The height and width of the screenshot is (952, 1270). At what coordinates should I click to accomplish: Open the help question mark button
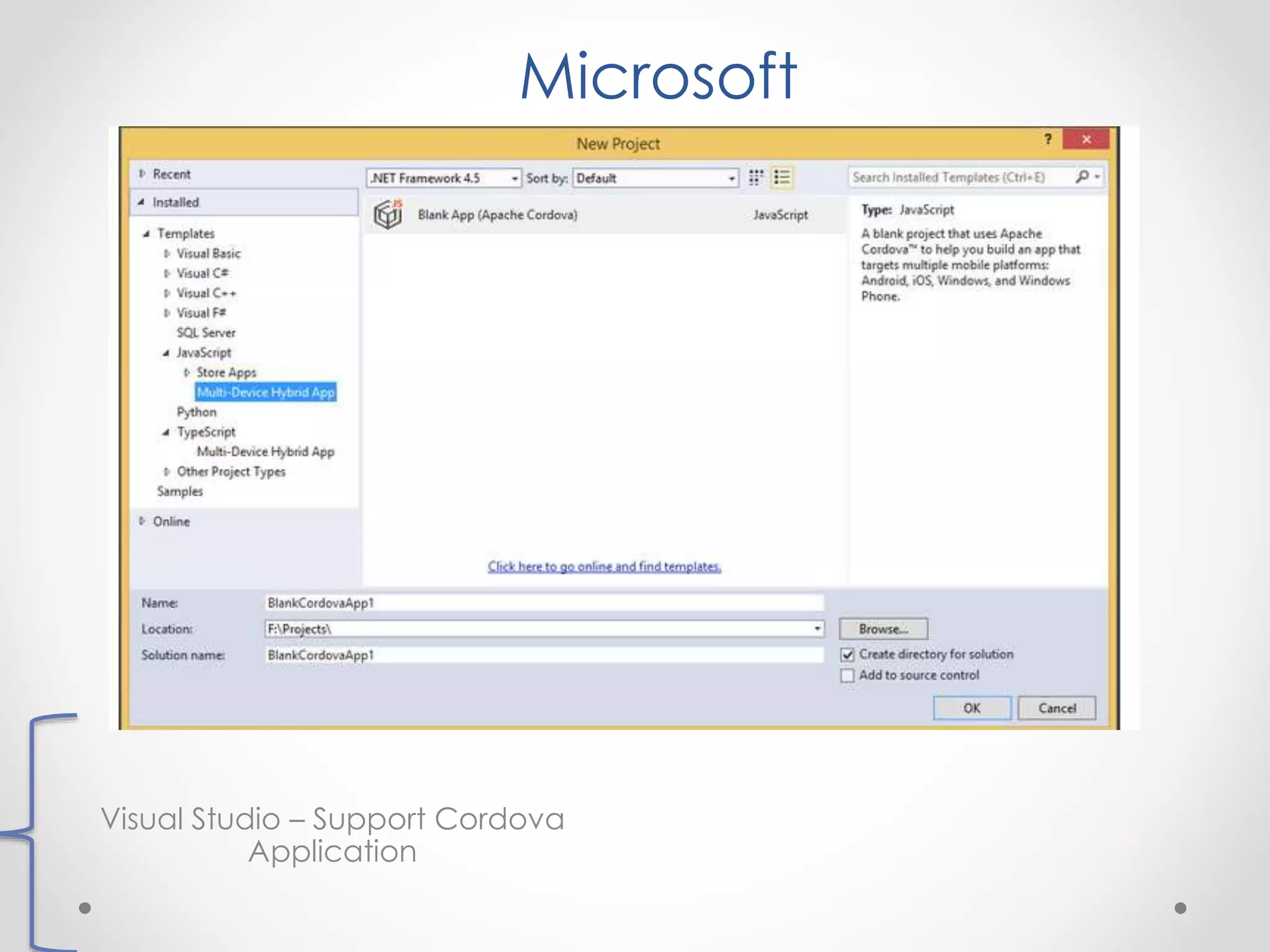tap(1048, 139)
